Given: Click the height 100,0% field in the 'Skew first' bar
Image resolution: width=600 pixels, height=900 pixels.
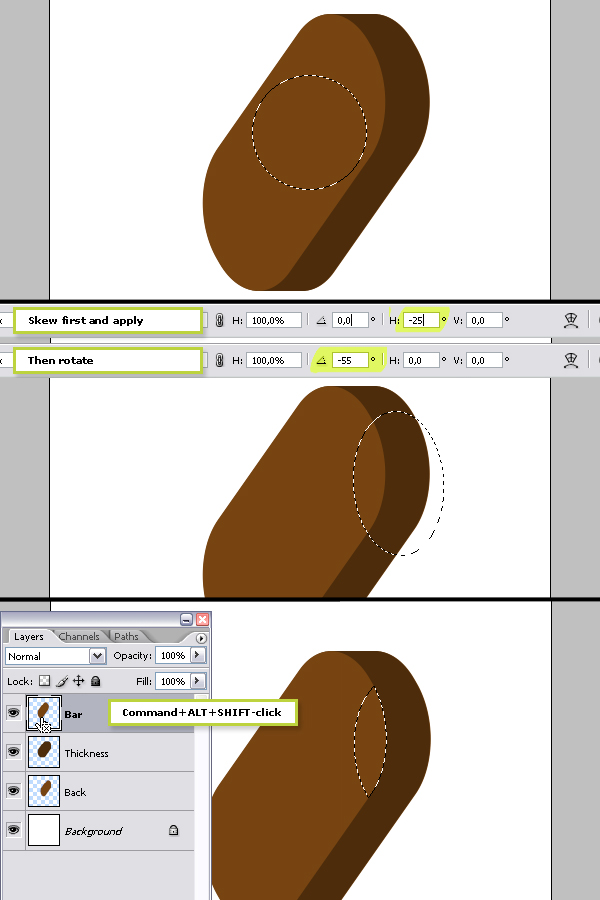Looking at the screenshot, I should coord(274,320).
